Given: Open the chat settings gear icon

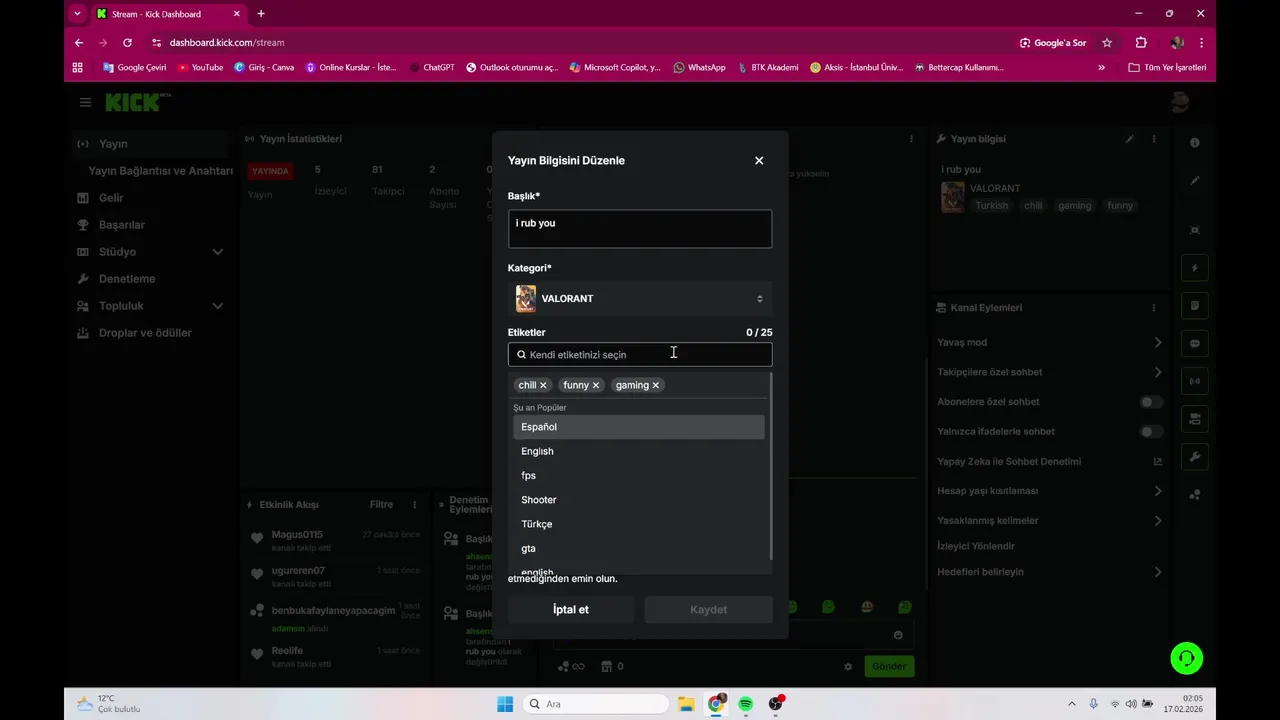Looking at the screenshot, I should (848, 667).
